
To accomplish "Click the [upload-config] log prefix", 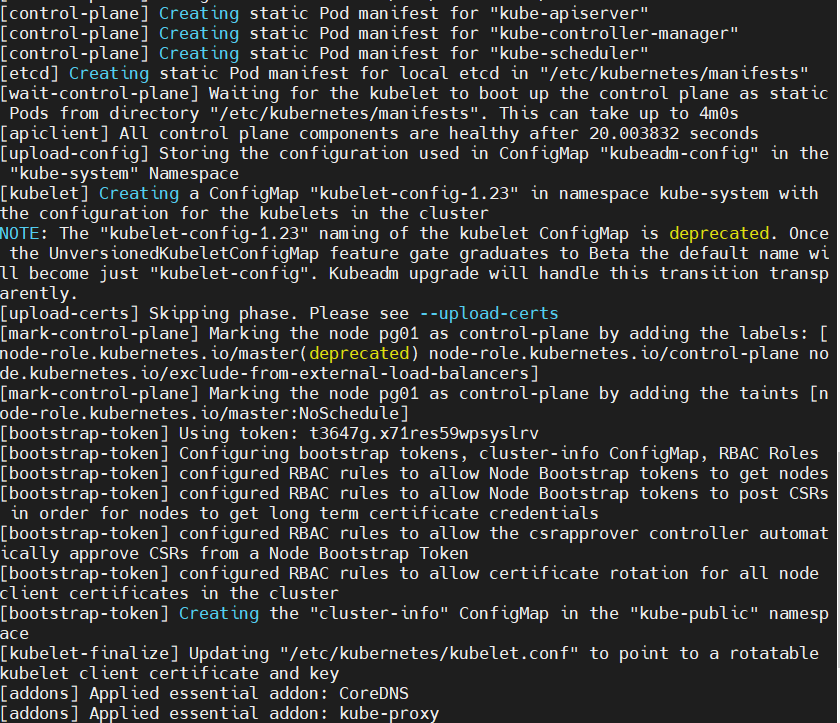I will (x=74, y=153).
